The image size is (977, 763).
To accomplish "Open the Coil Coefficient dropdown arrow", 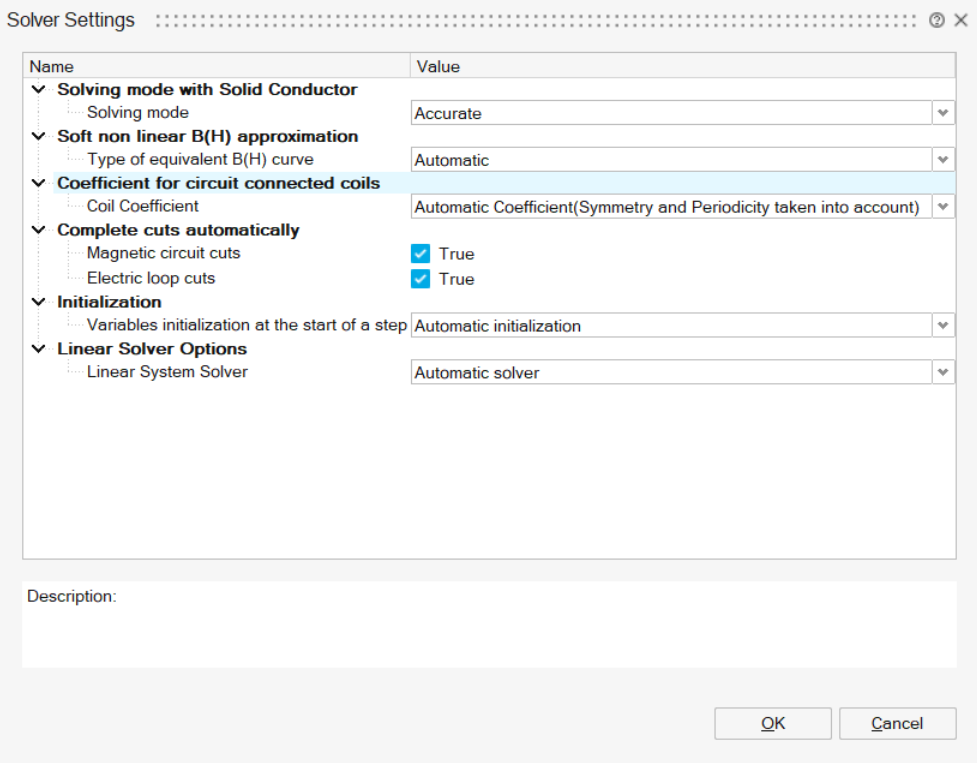I will pyautogui.click(x=943, y=207).
